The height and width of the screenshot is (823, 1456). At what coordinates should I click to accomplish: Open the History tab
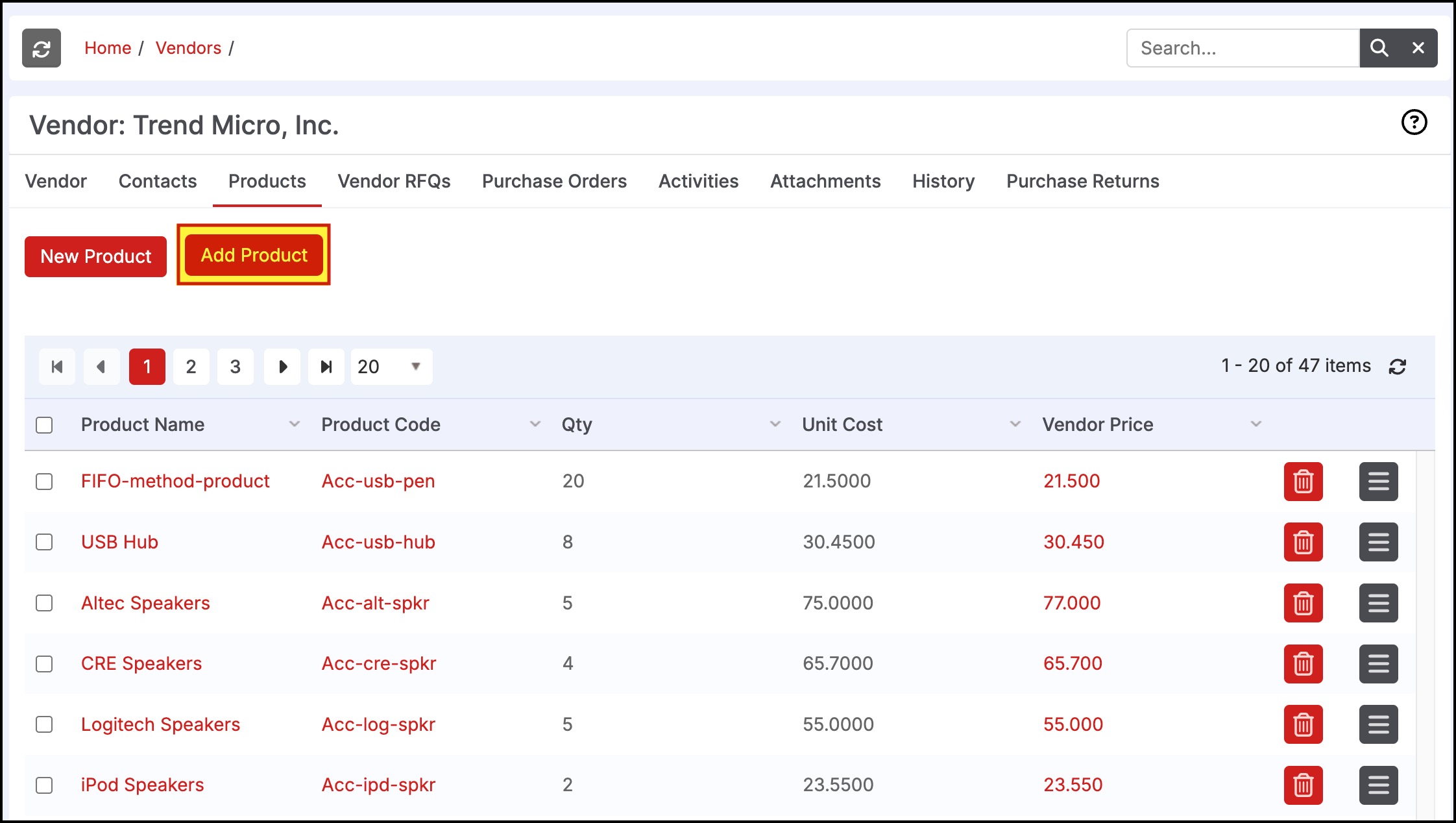(x=943, y=181)
